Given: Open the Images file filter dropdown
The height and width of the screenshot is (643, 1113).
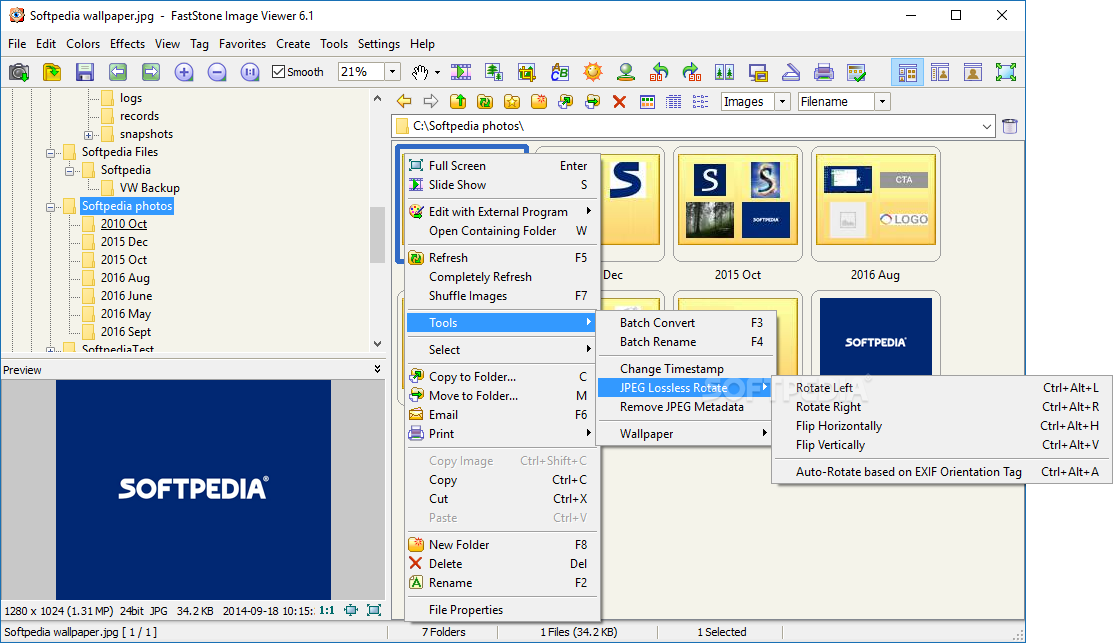Looking at the screenshot, I should (781, 101).
